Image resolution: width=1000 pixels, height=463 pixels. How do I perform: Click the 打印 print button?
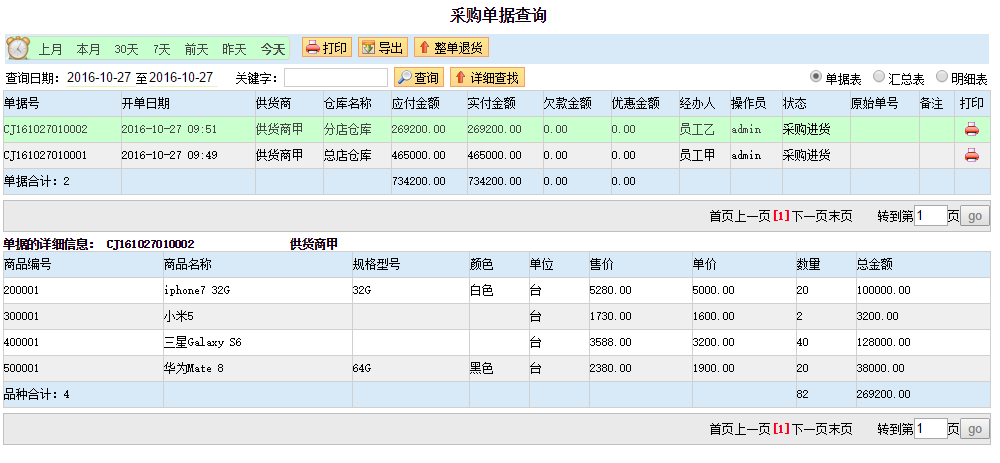(x=326, y=47)
